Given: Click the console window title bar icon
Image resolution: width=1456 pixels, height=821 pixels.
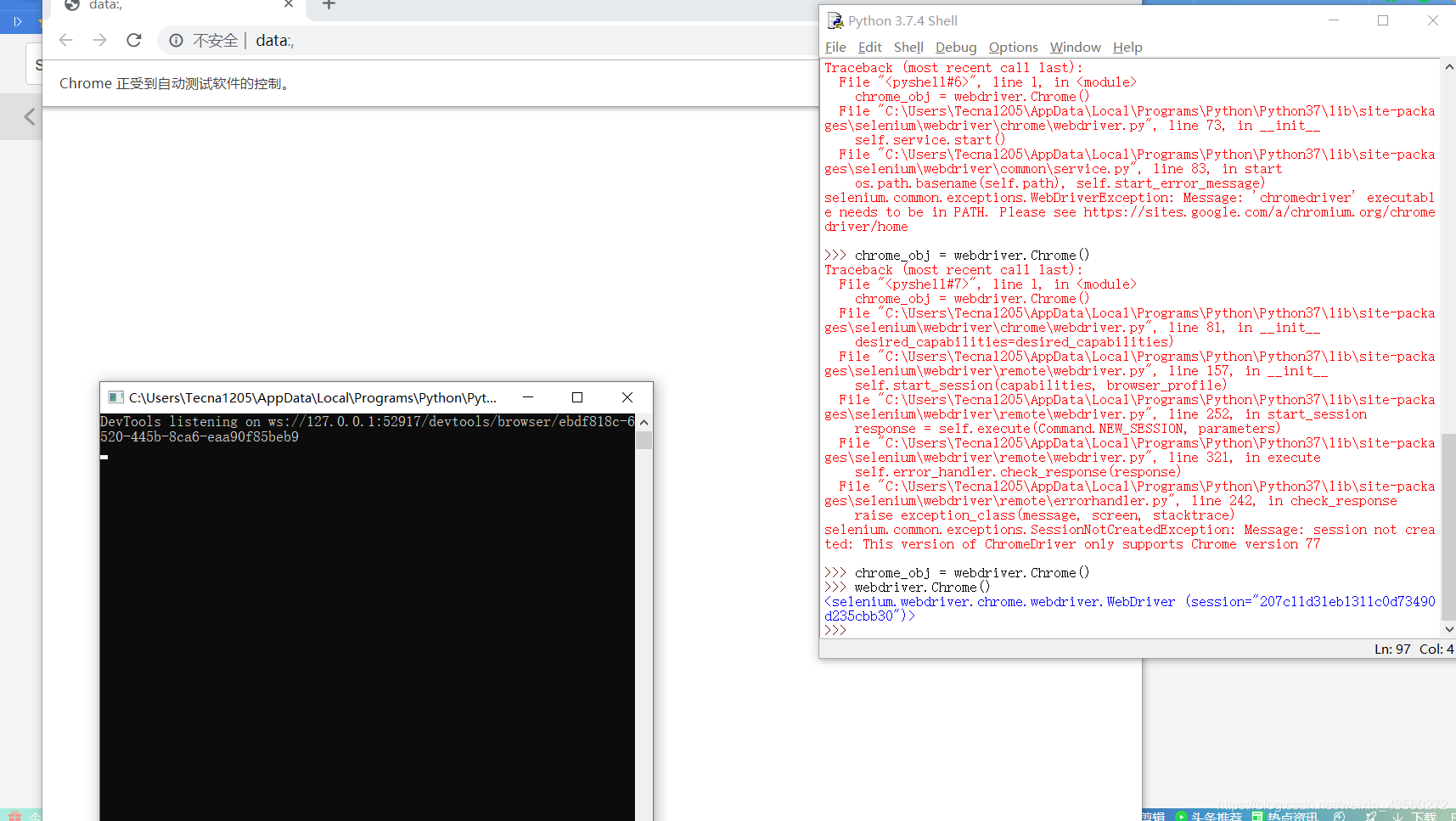Looking at the screenshot, I should coord(115,397).
